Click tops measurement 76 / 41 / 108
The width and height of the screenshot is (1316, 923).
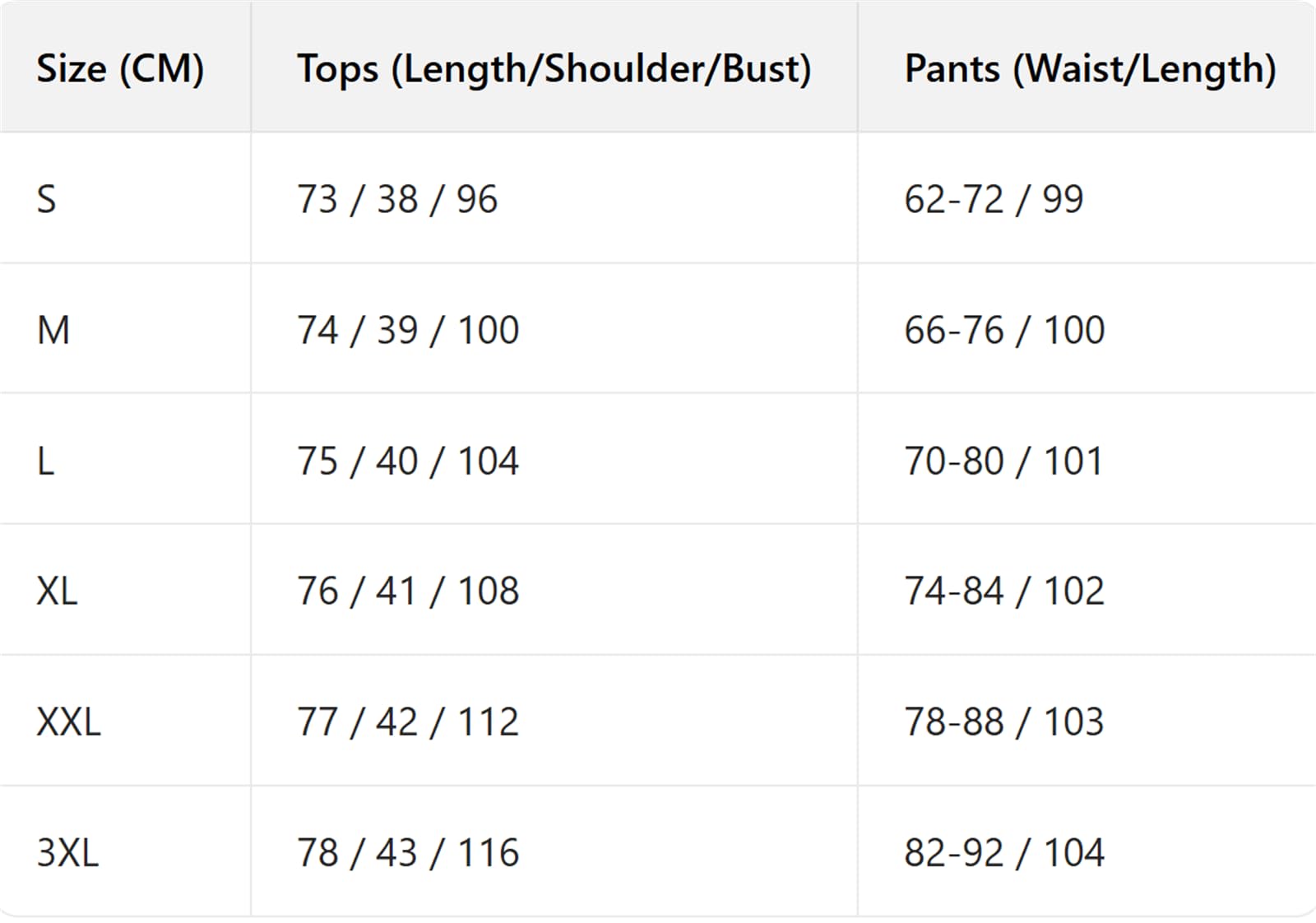coord(408,591)
